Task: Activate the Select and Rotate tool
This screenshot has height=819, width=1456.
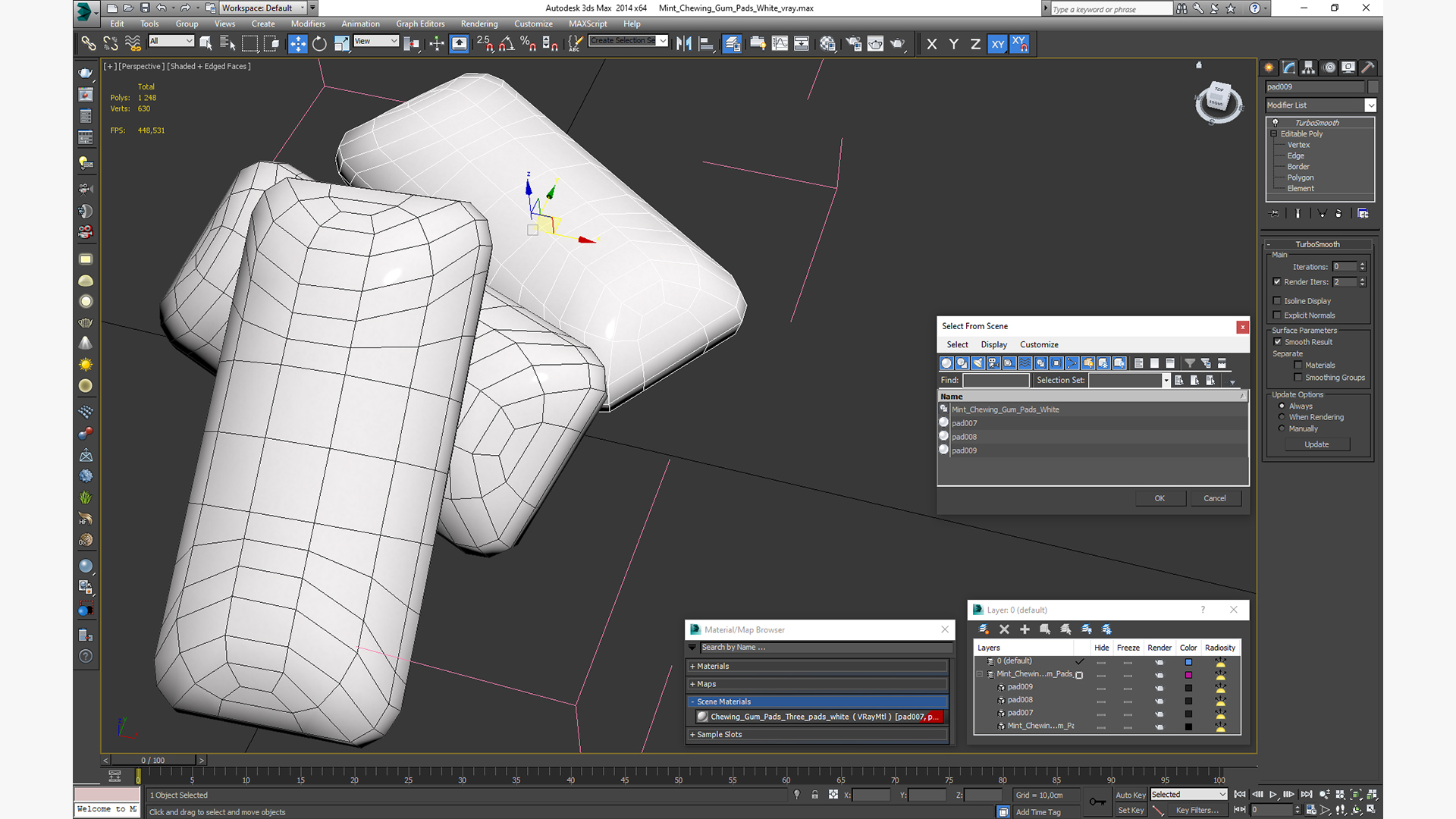Action: (x=319, y=44)
